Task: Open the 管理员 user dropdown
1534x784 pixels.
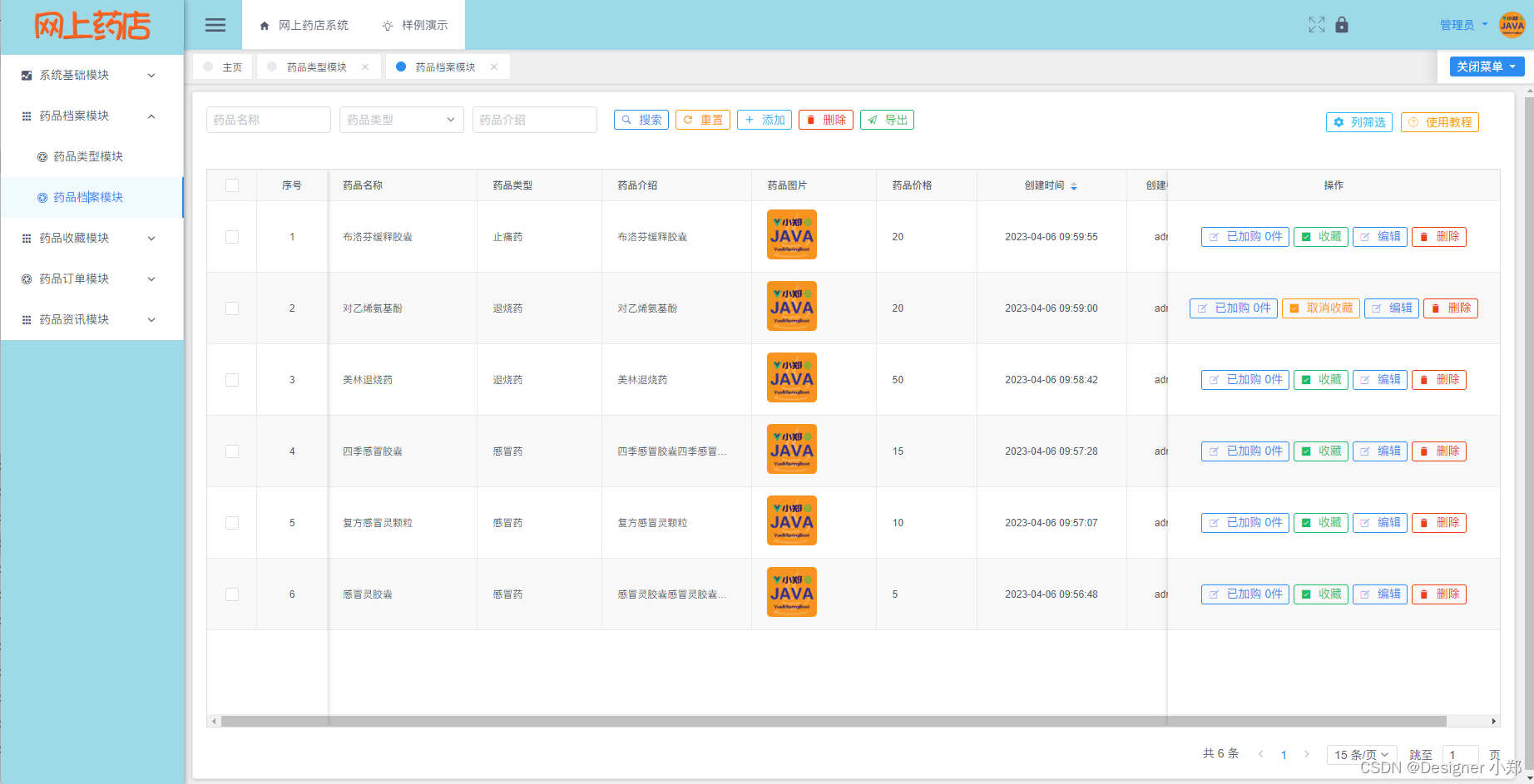Action: point(1464,25)
